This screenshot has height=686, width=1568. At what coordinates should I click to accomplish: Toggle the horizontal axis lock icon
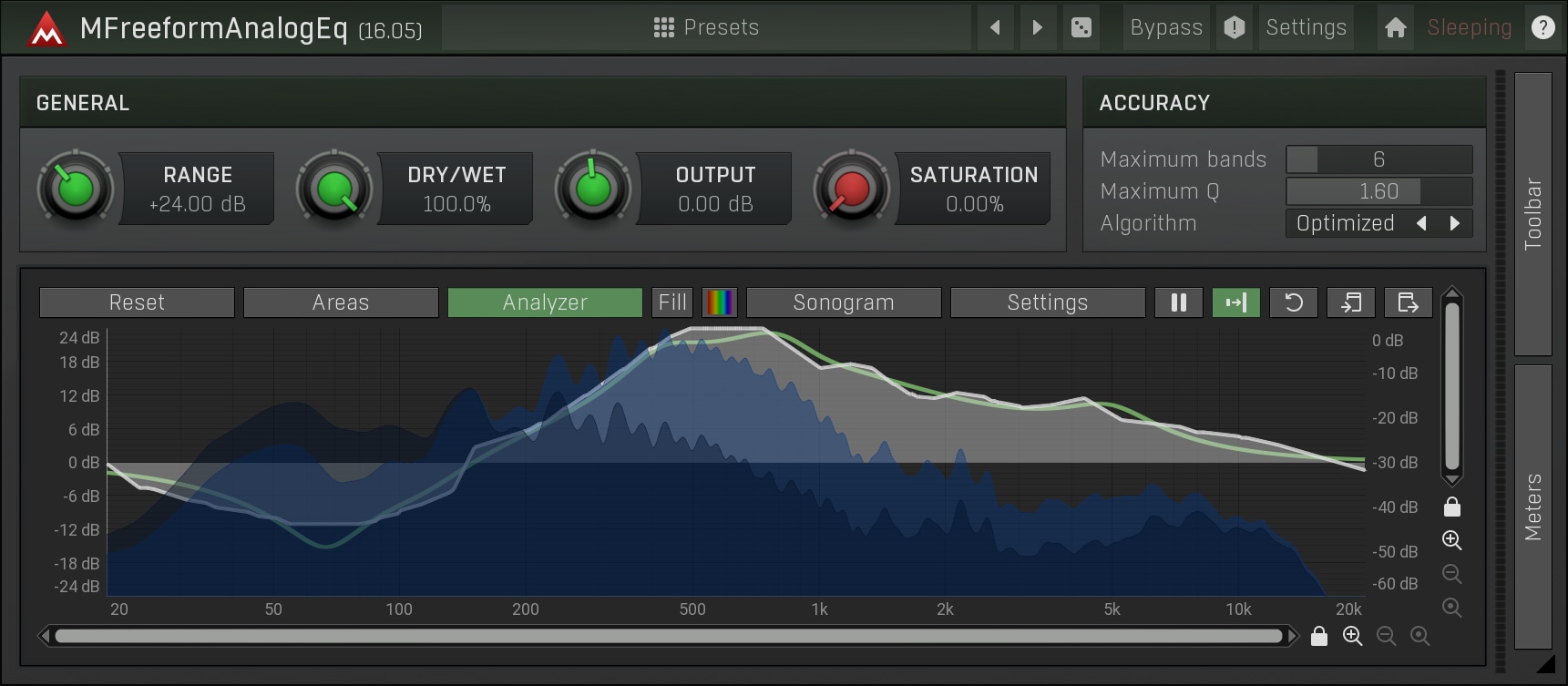[x=1318, y=636]
